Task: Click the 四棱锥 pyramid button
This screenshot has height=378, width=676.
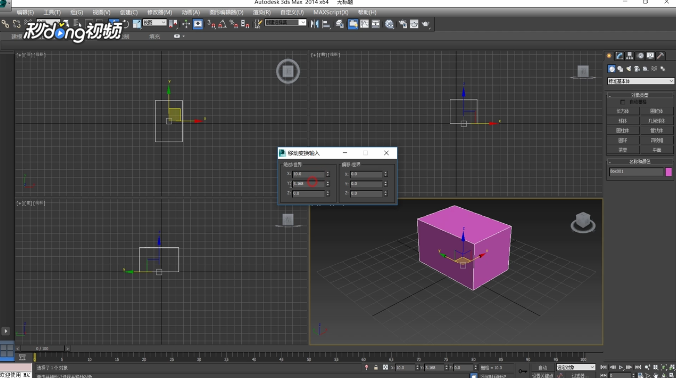Action: tap(657, 141)
